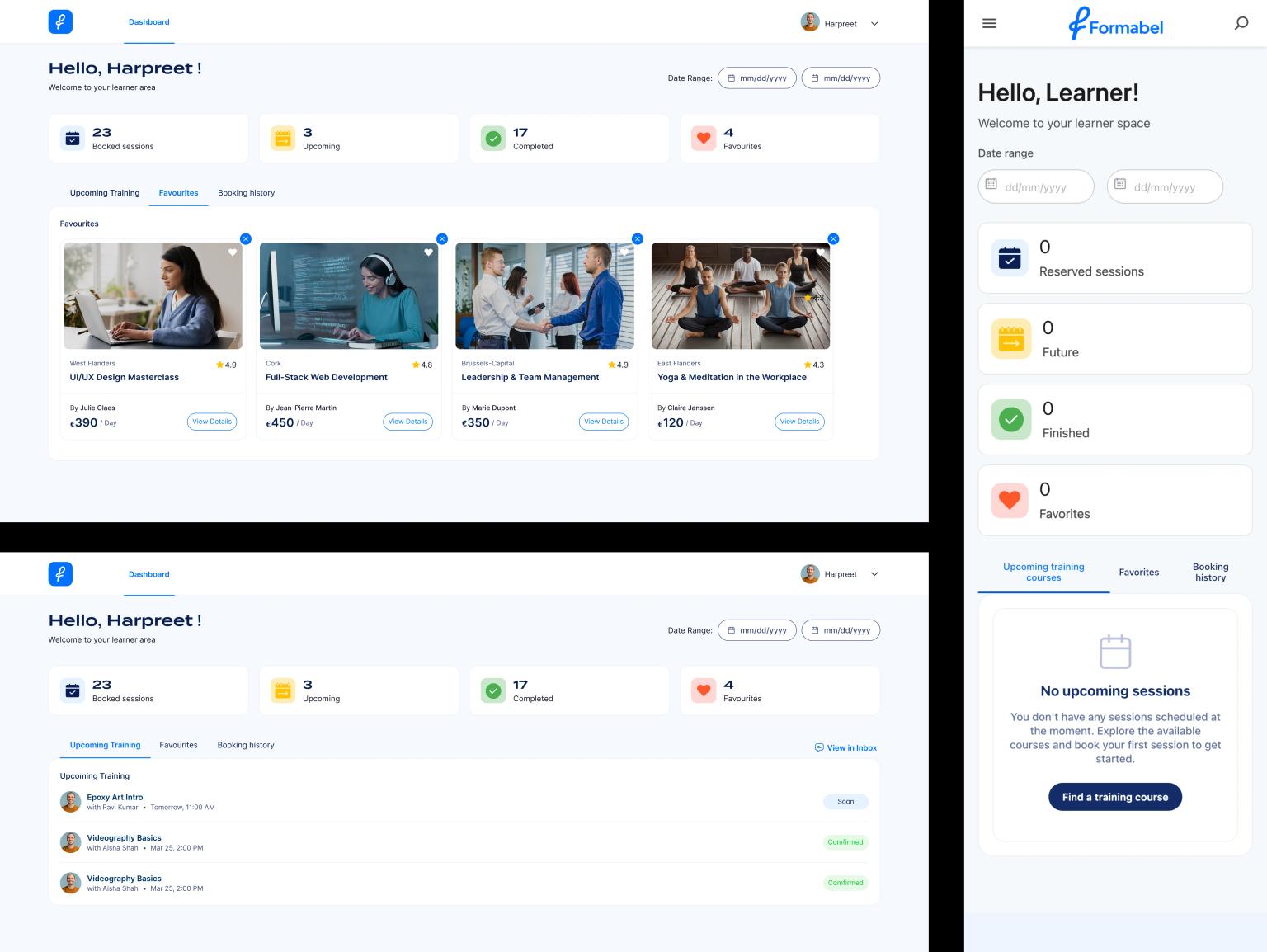The image size is (1267, 952).
Task: Open start date picker in top dashboard
Action: (757, 78)
